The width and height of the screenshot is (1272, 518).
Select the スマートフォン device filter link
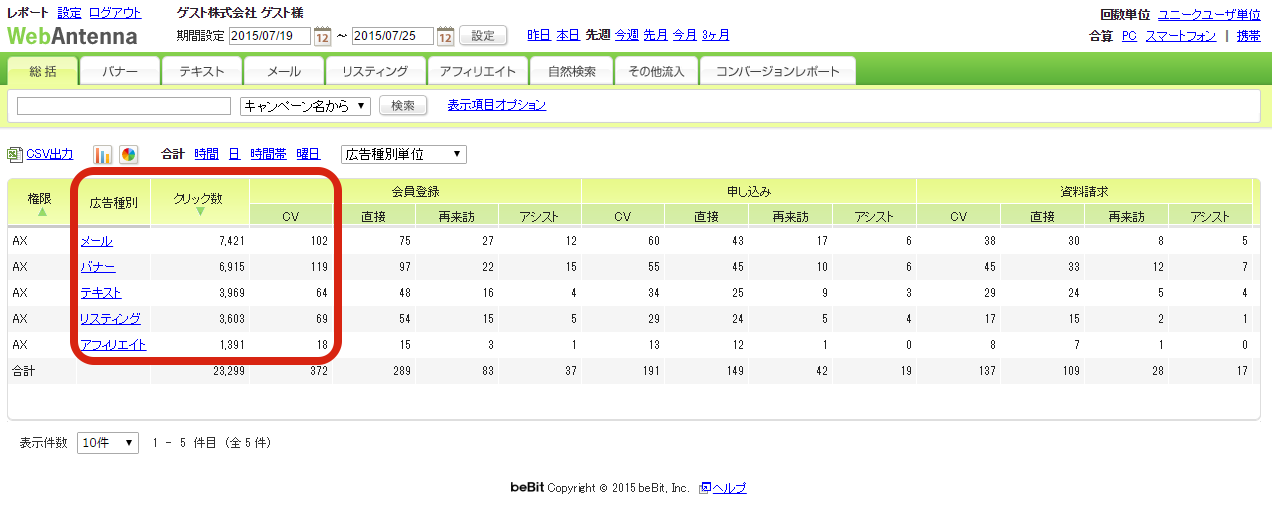pyautogui.click(x=1180, y=35)
